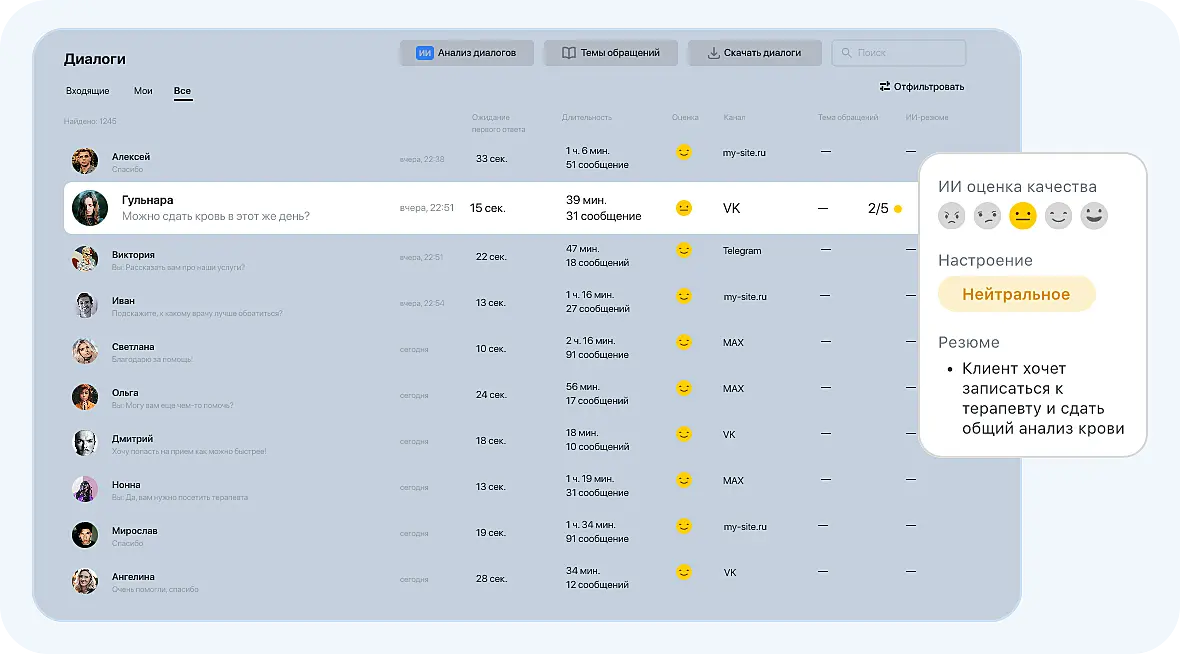Open Мирослав's avatar
The height and width of the screenshot is (654, 1180).
85,535
